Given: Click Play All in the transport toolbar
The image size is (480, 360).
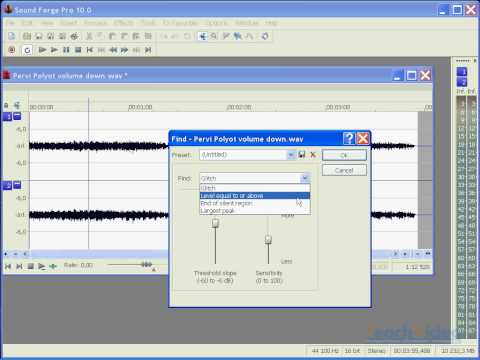Looking at the screenshot, I should [x=42, y=50].
